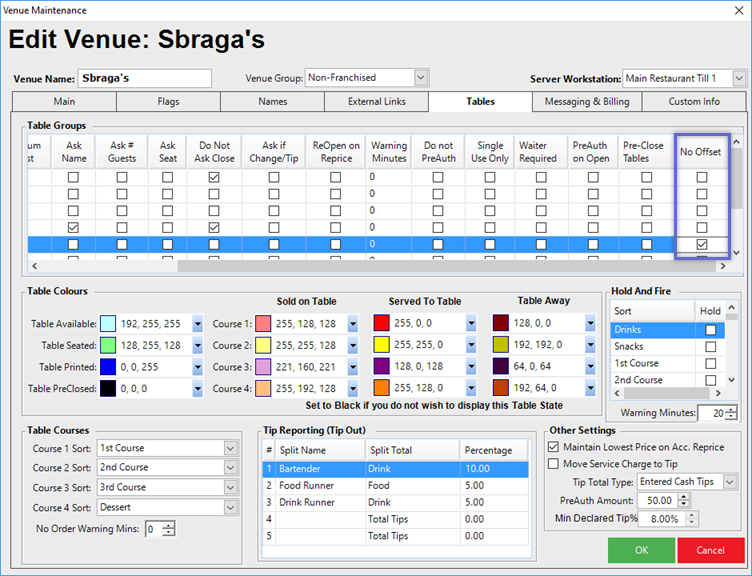Switch to the Main tab
This screenshot has height=576, width=752.
click(x=64, y=102)
